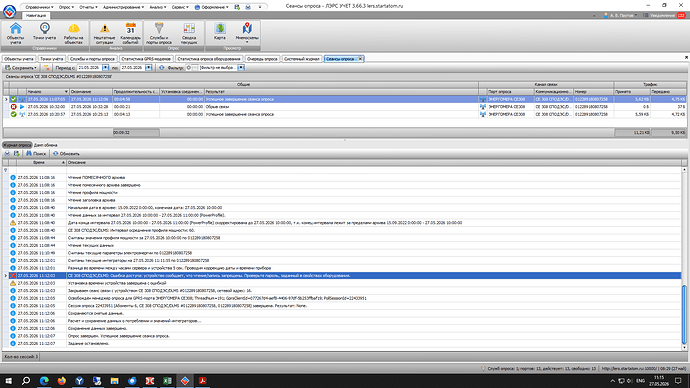Select session row with result Обрыв связи
Viewport: 690px width, 388px height.
345,106
